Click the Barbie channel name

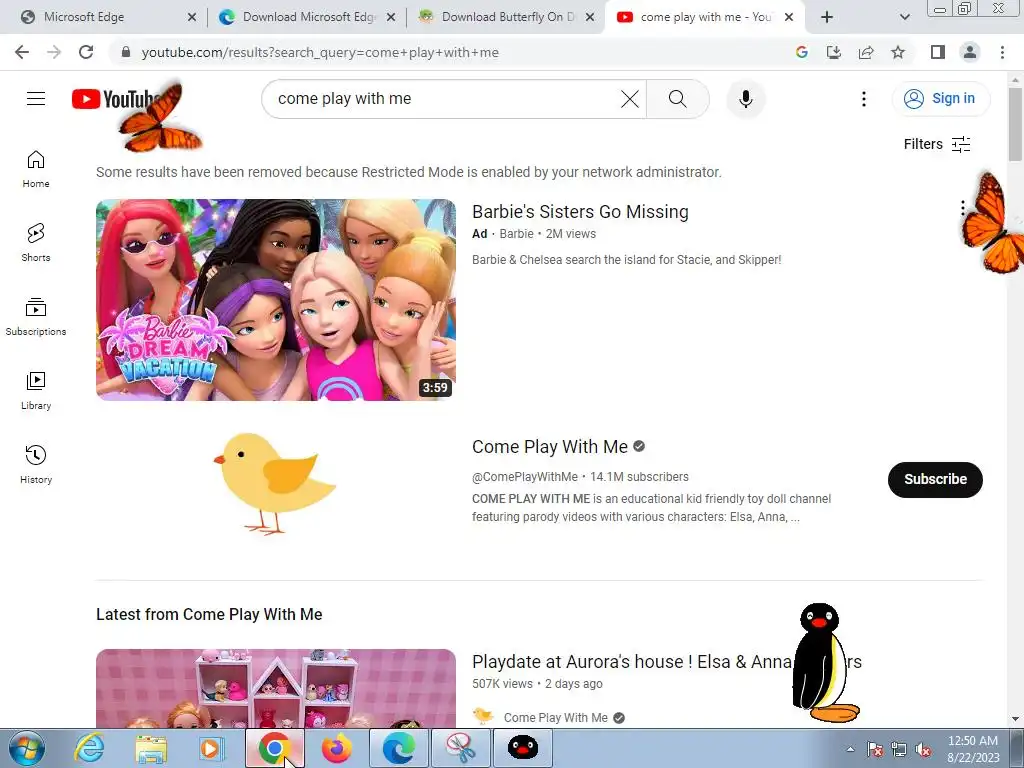(516, 234)
